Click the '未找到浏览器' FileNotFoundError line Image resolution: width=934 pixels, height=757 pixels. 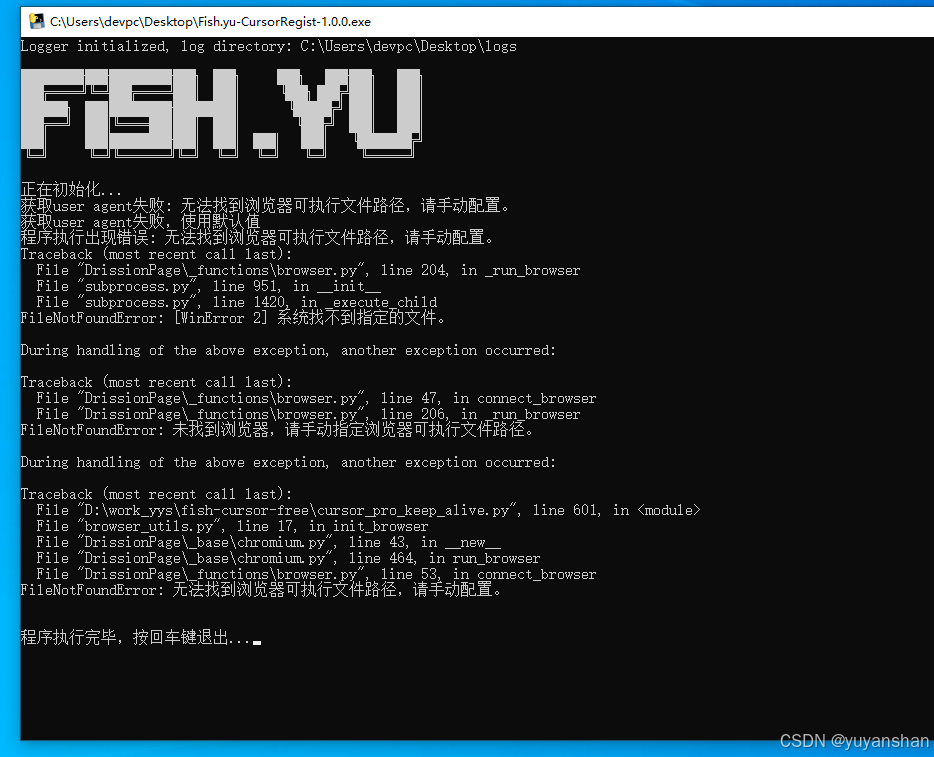tap(277, 430)
